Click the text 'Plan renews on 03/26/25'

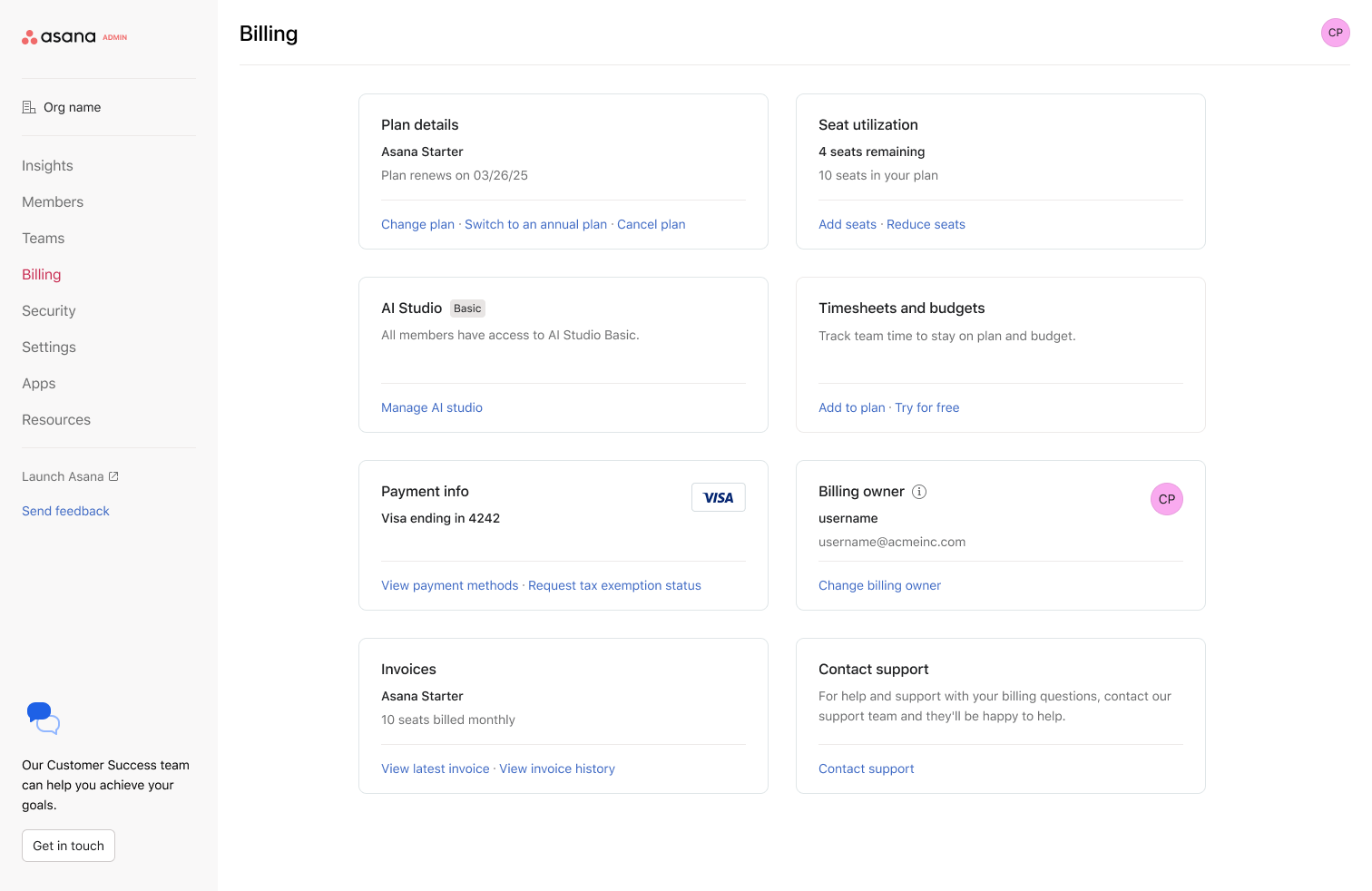455,175
